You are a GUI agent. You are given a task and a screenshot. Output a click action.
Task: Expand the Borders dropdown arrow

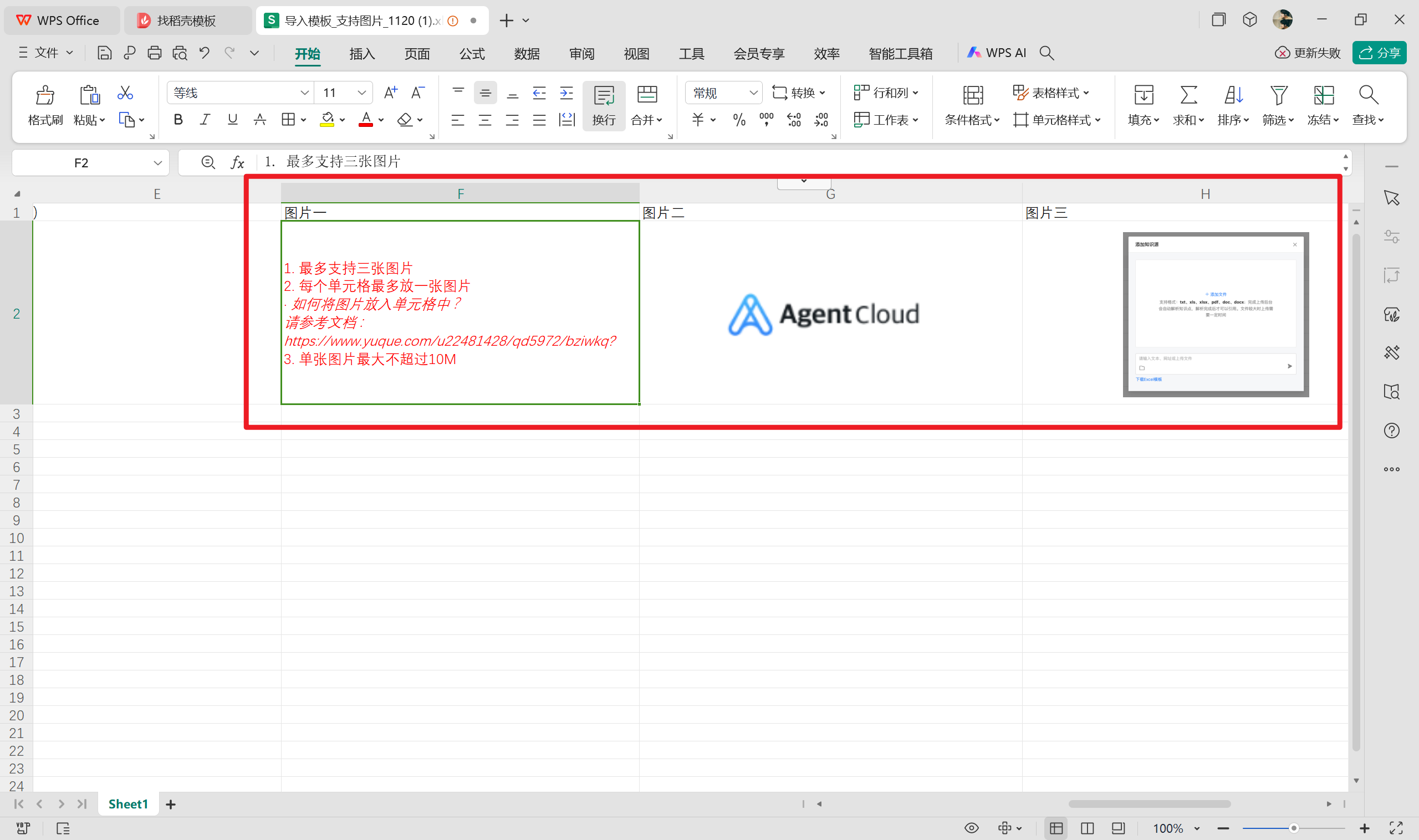click(x=304, y=120)
